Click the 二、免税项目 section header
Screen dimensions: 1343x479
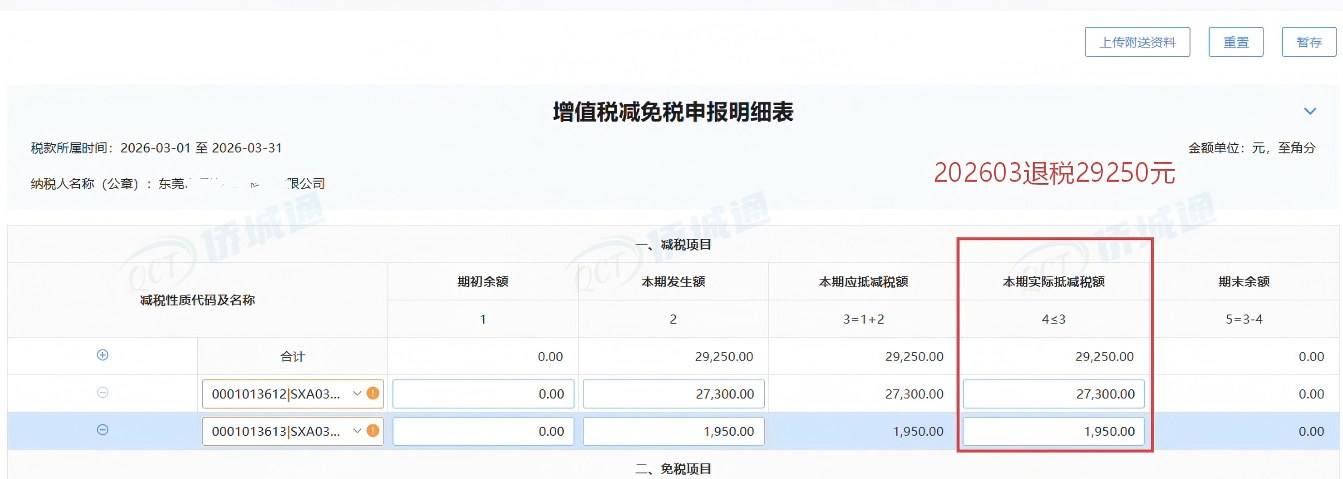tap(674, 468)
